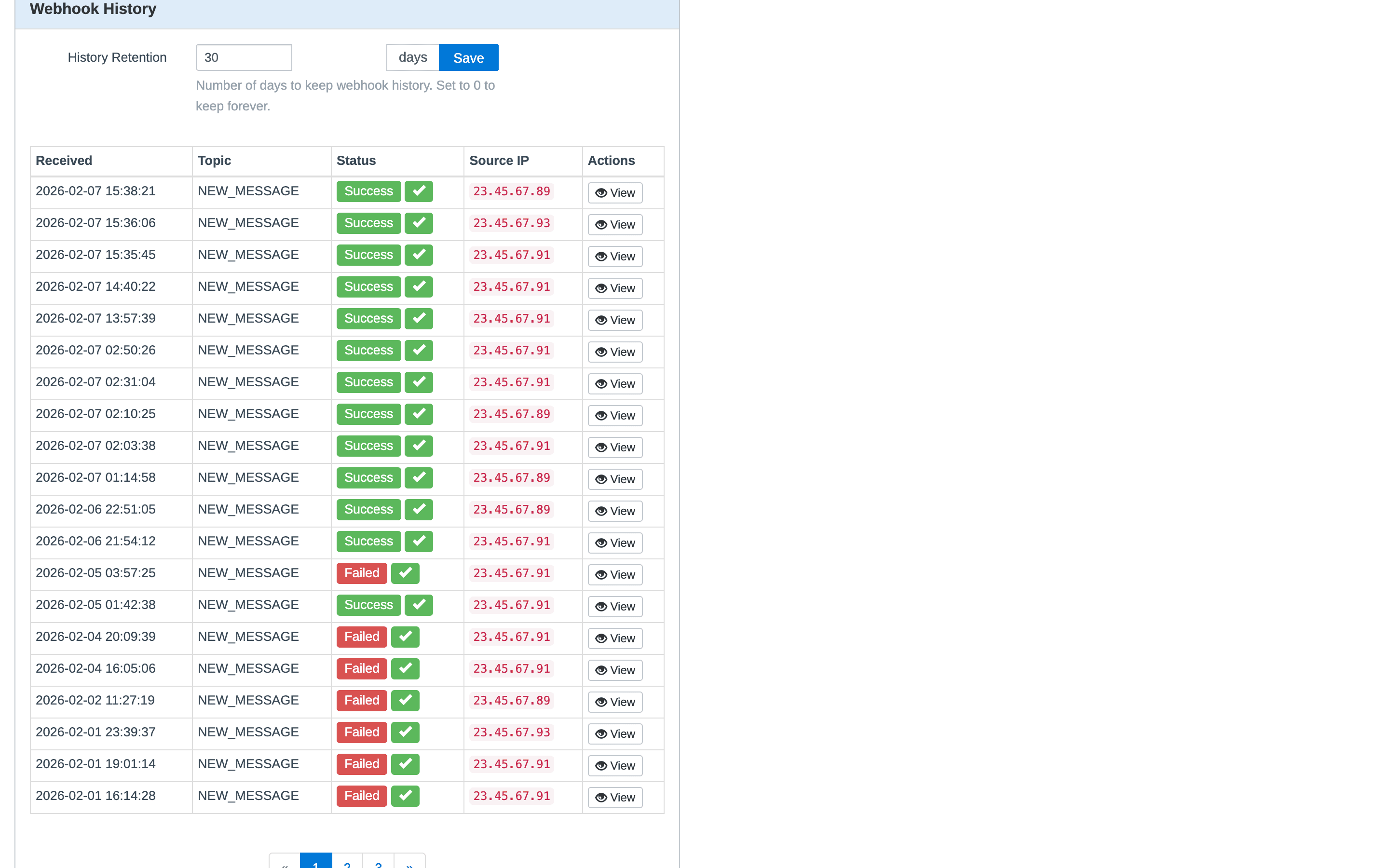Toggle the green check next to Success for 02:10:25
Image resolution: width=1389 pixels, height=868 pixels.
[419, 414]
